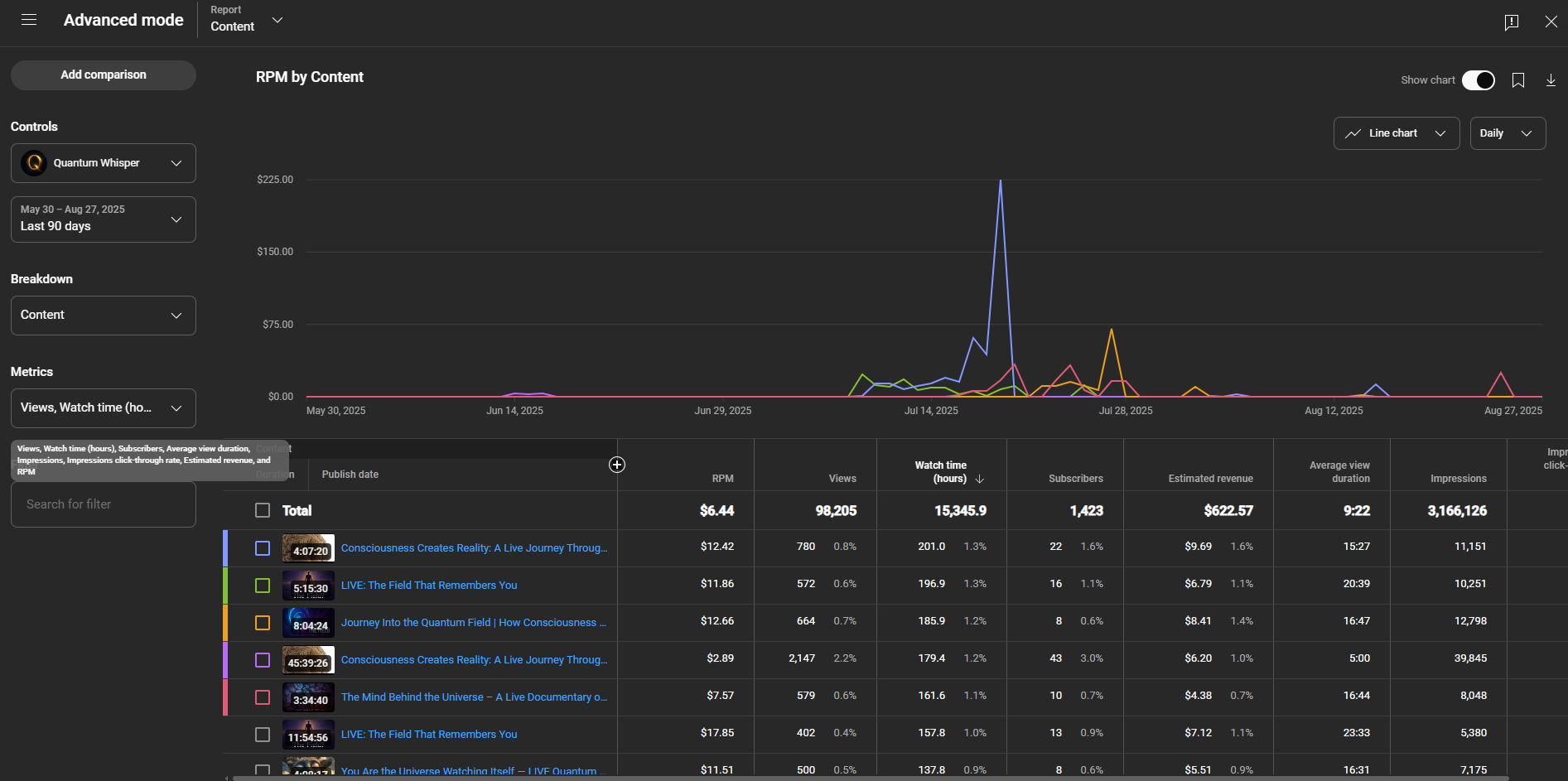The image size is (1568, 781).
Task: Click RPM value $17.85
Action: point(717,733)
